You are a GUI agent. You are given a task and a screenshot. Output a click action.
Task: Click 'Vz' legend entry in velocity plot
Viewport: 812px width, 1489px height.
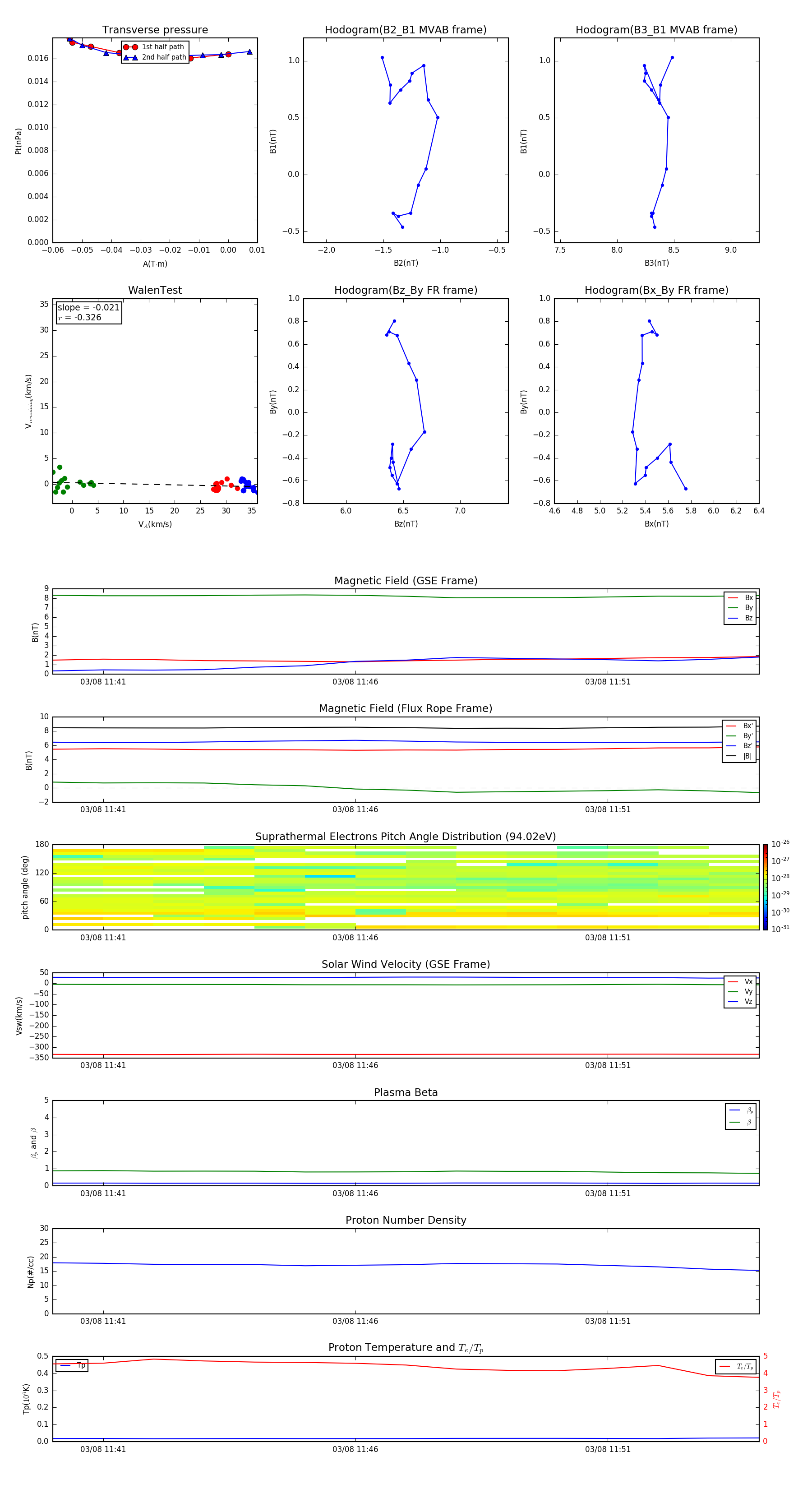(x=740, y=1001)
